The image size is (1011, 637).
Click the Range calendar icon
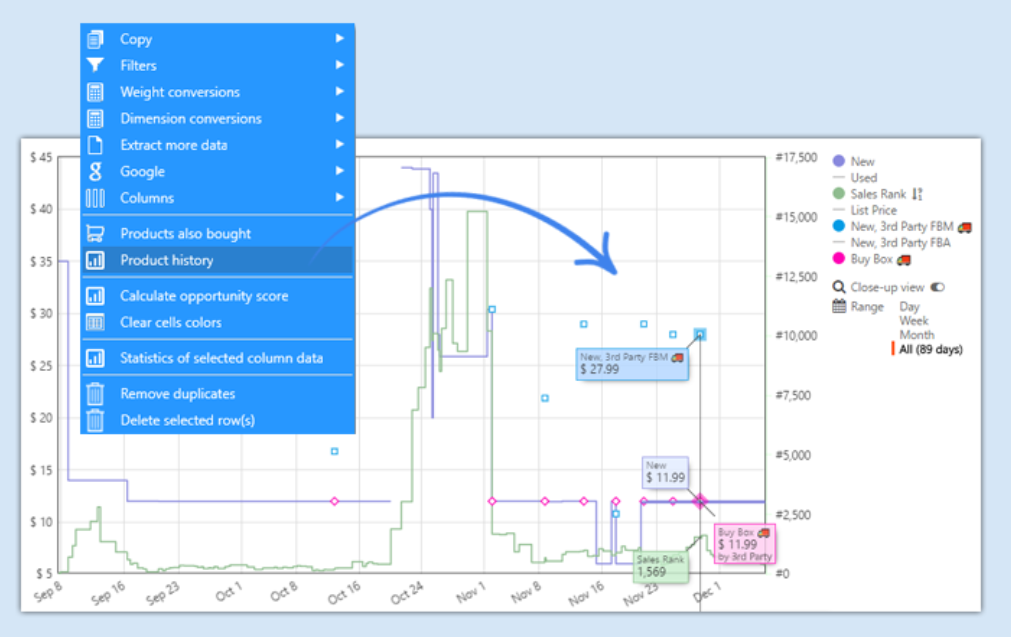coord(839,306)
